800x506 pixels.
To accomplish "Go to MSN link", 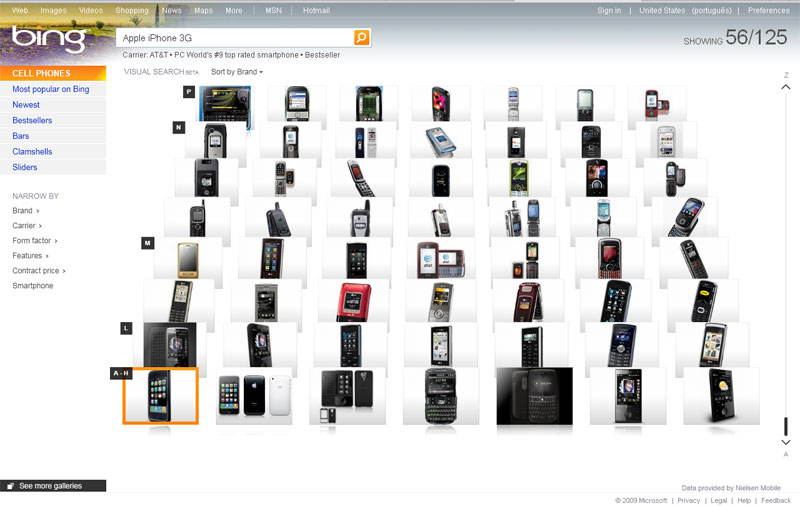I will pyautogui.click(x=273, y=10).
